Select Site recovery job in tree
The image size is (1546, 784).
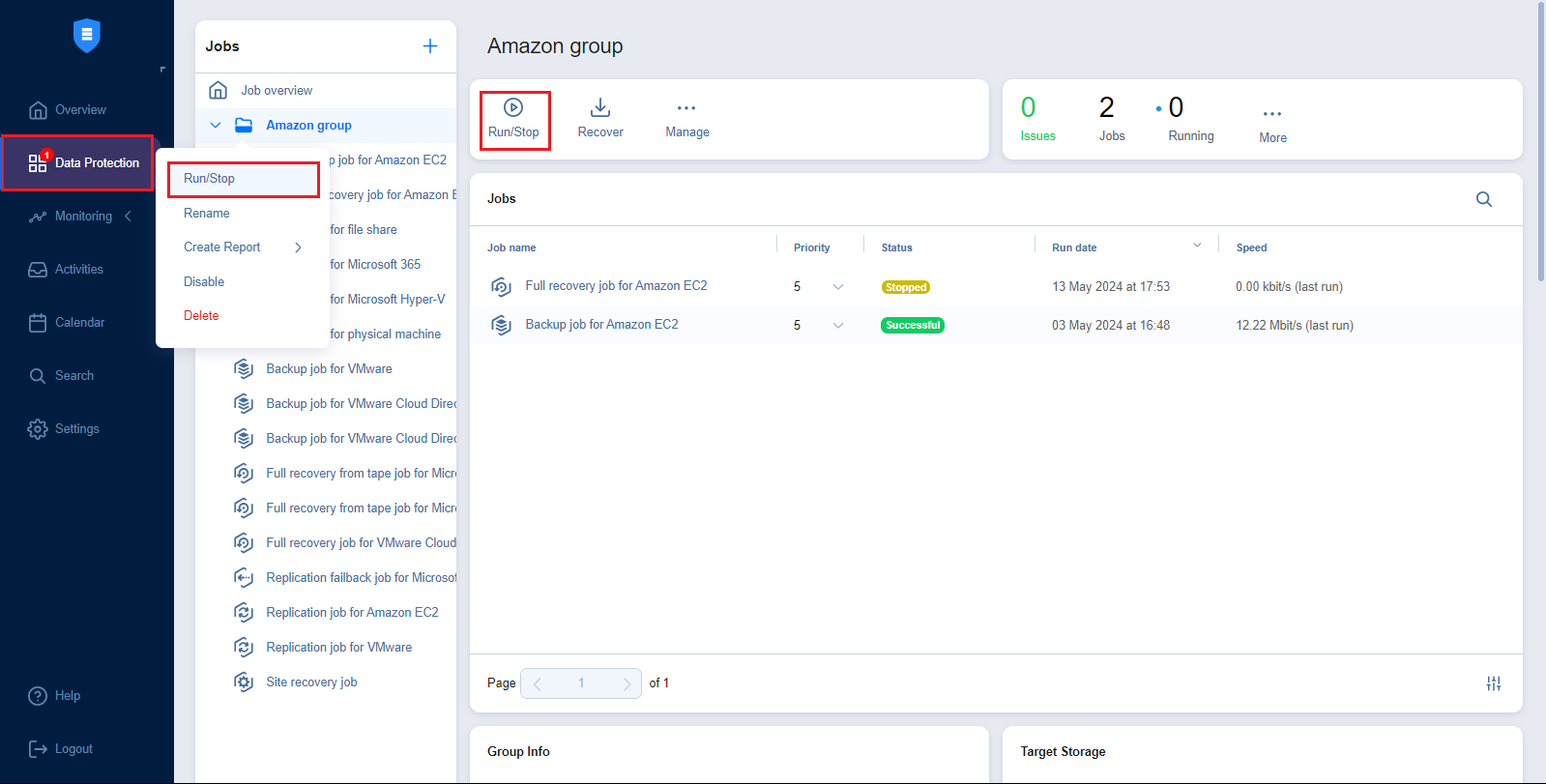(x=311, y=682)
